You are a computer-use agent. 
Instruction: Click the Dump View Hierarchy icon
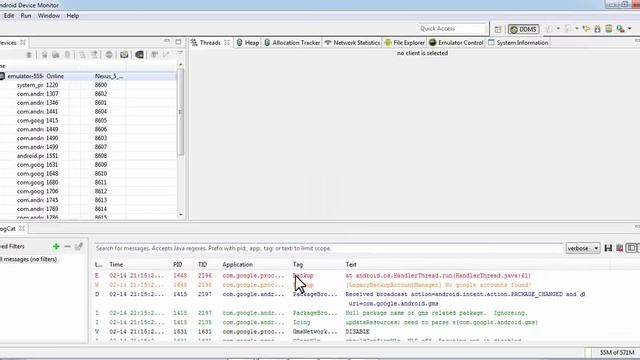coord(139,55)
